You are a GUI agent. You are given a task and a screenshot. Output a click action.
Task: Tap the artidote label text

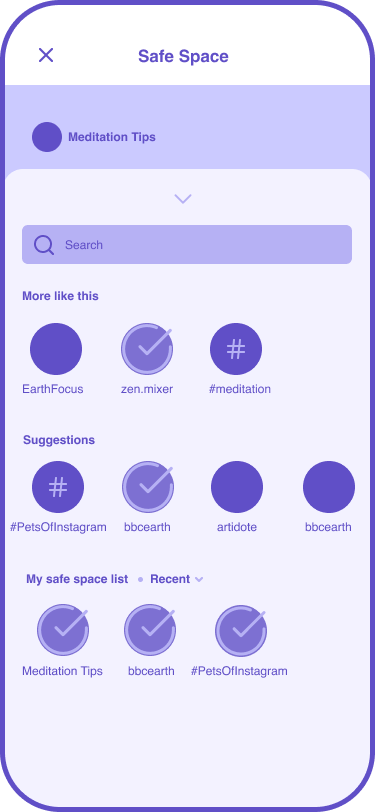tap(237, 527)
